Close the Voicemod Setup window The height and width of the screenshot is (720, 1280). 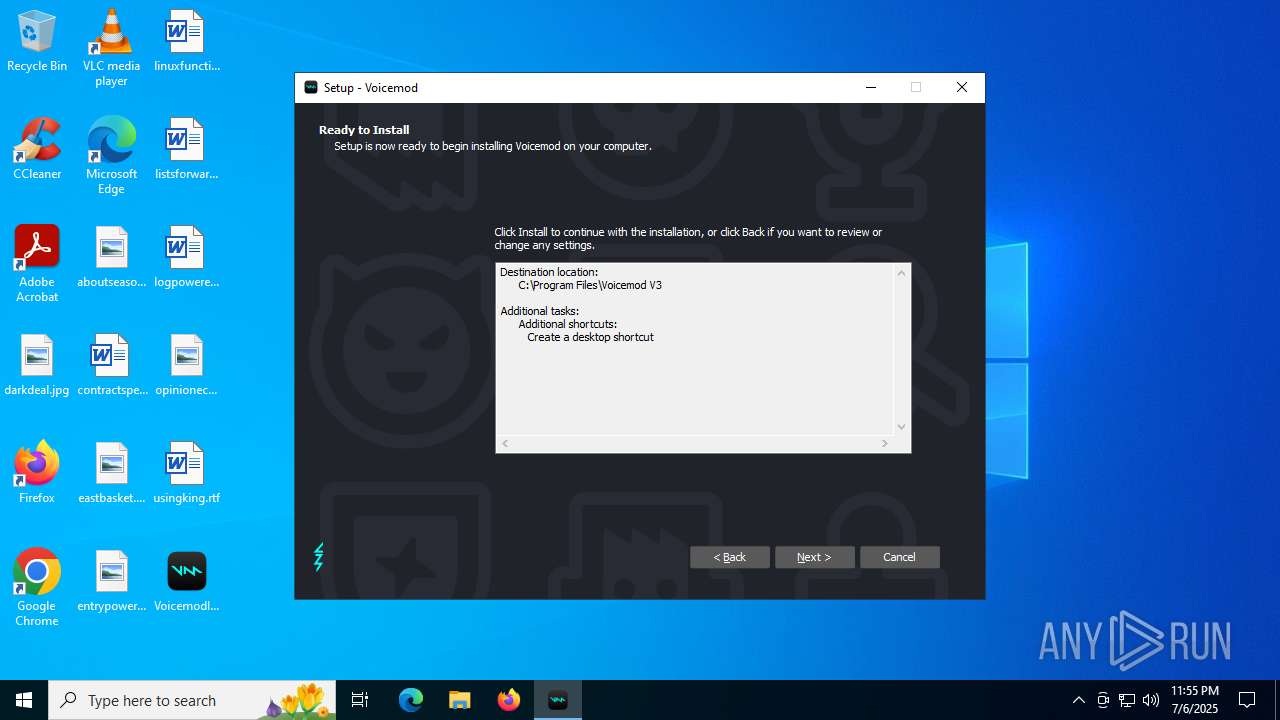click(x=962, y=87)
